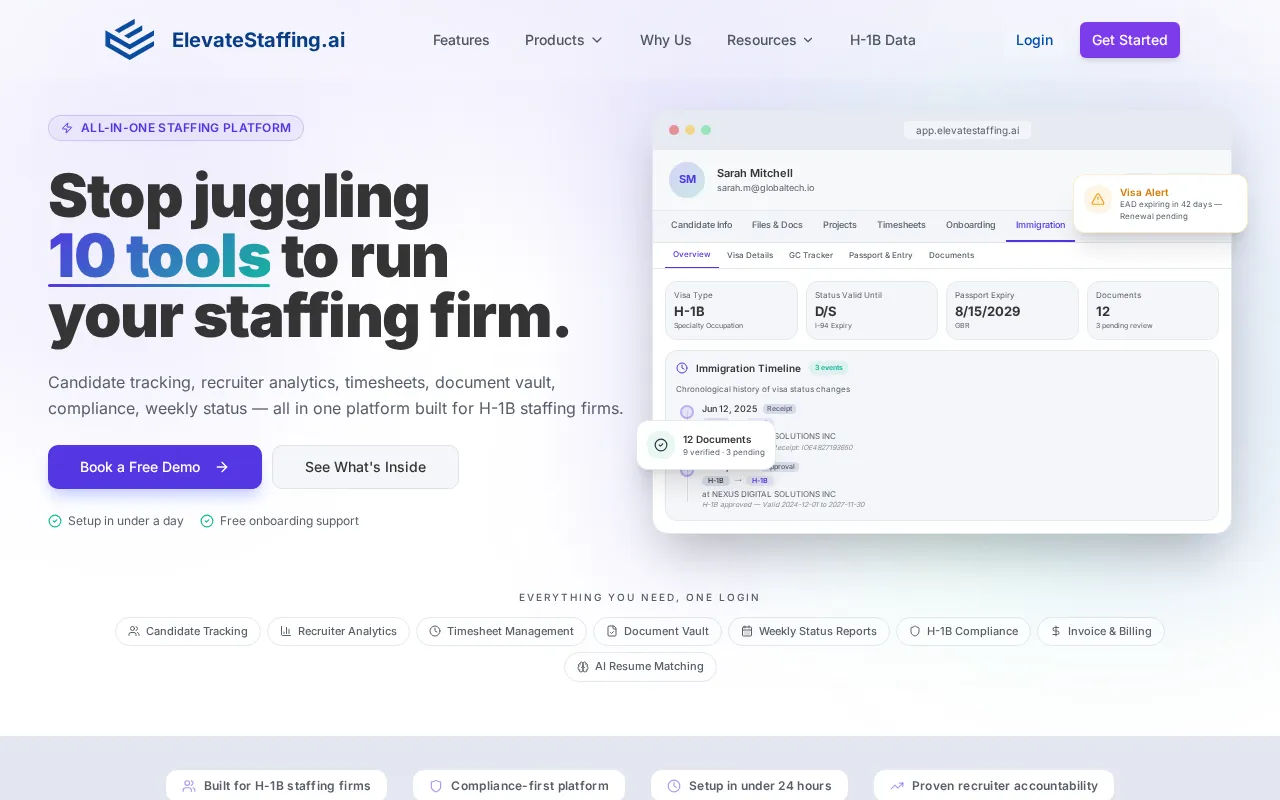Click the All-in-one Staffing Platform badge

click(176, 128)
